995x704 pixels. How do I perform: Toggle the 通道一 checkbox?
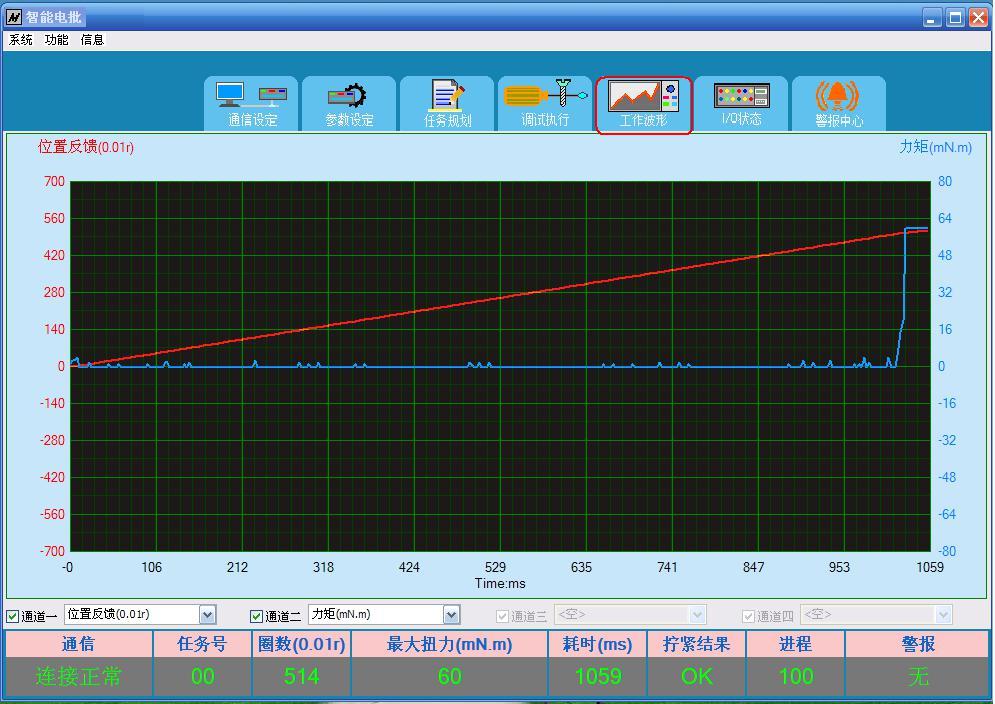[13, 616]
